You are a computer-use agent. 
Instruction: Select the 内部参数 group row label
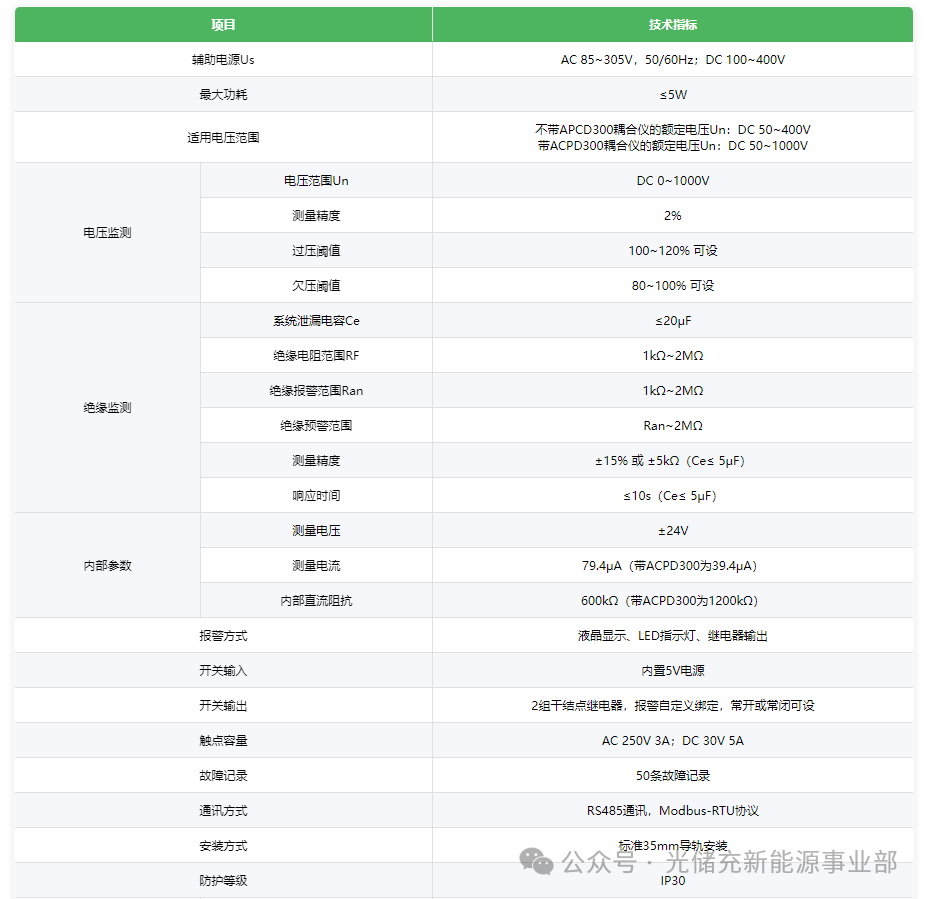[x=106, y=565]
